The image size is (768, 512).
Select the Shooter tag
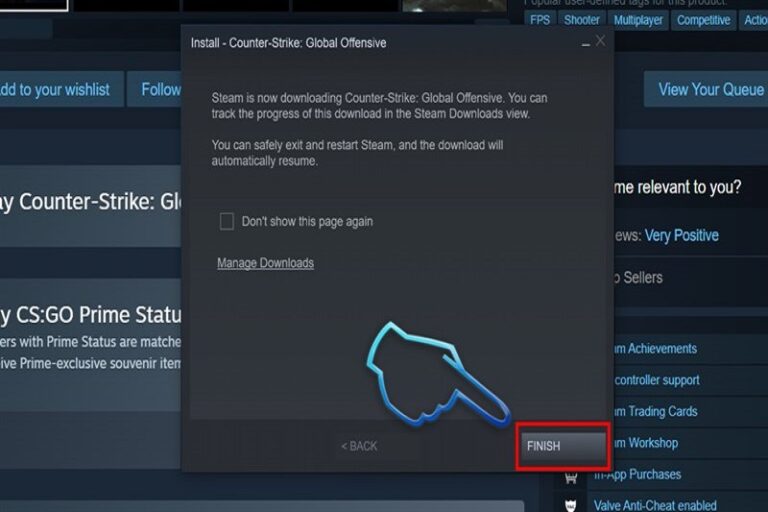point(582,20)
